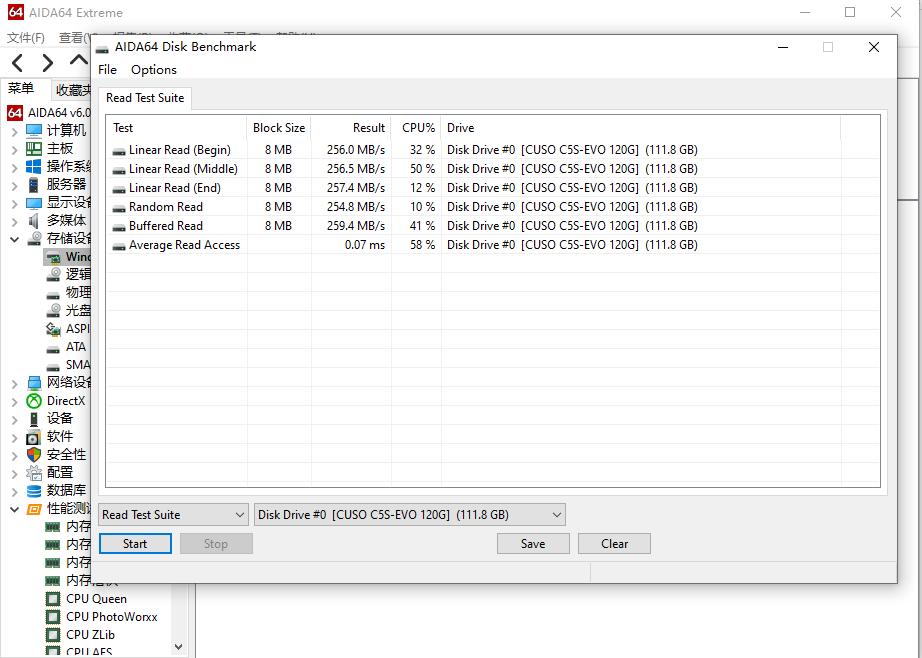Click the 256.0 MB/s result value

pyautogui.click(x=356, y=150)
